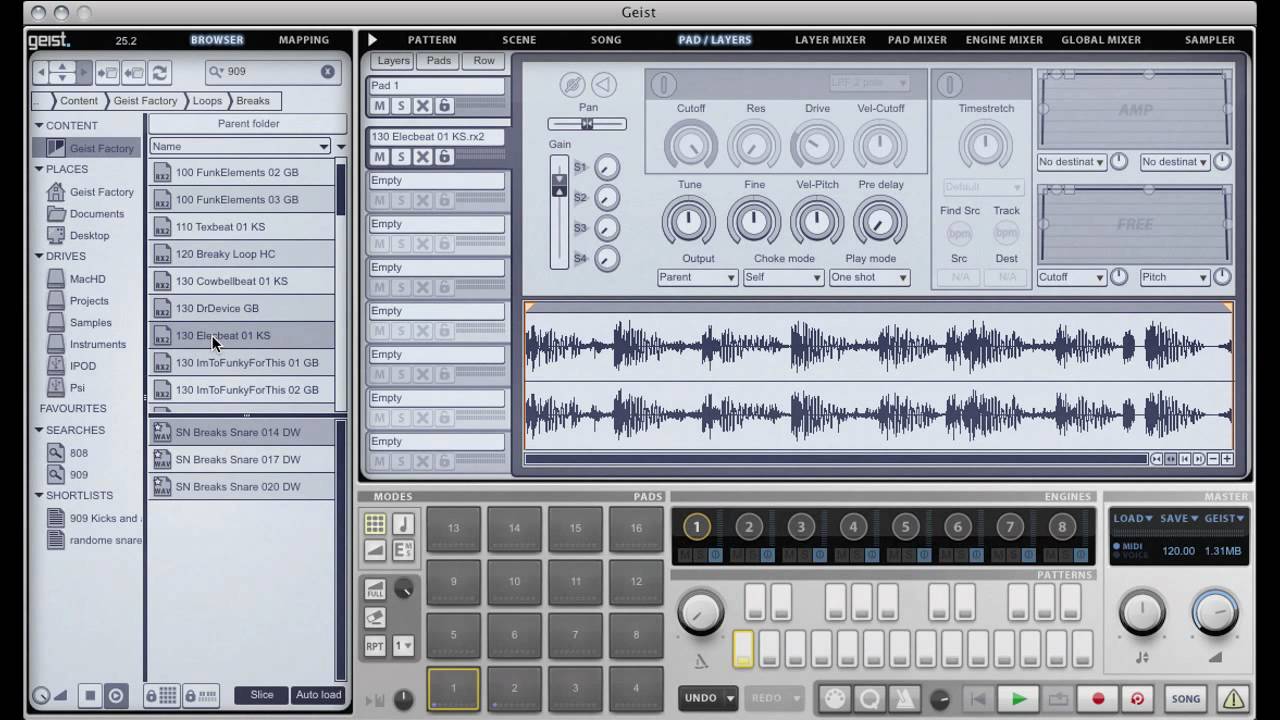
Task: Clear the 130 Elecbeat layer with X
Action: [423, 157]
